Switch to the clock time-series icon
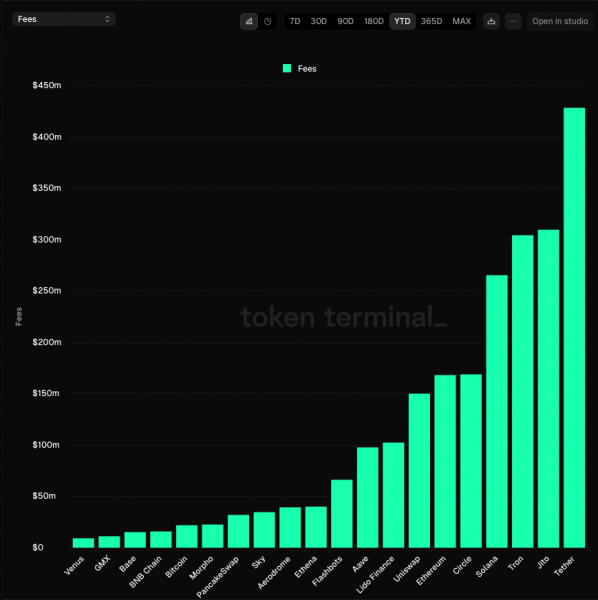 267,21
